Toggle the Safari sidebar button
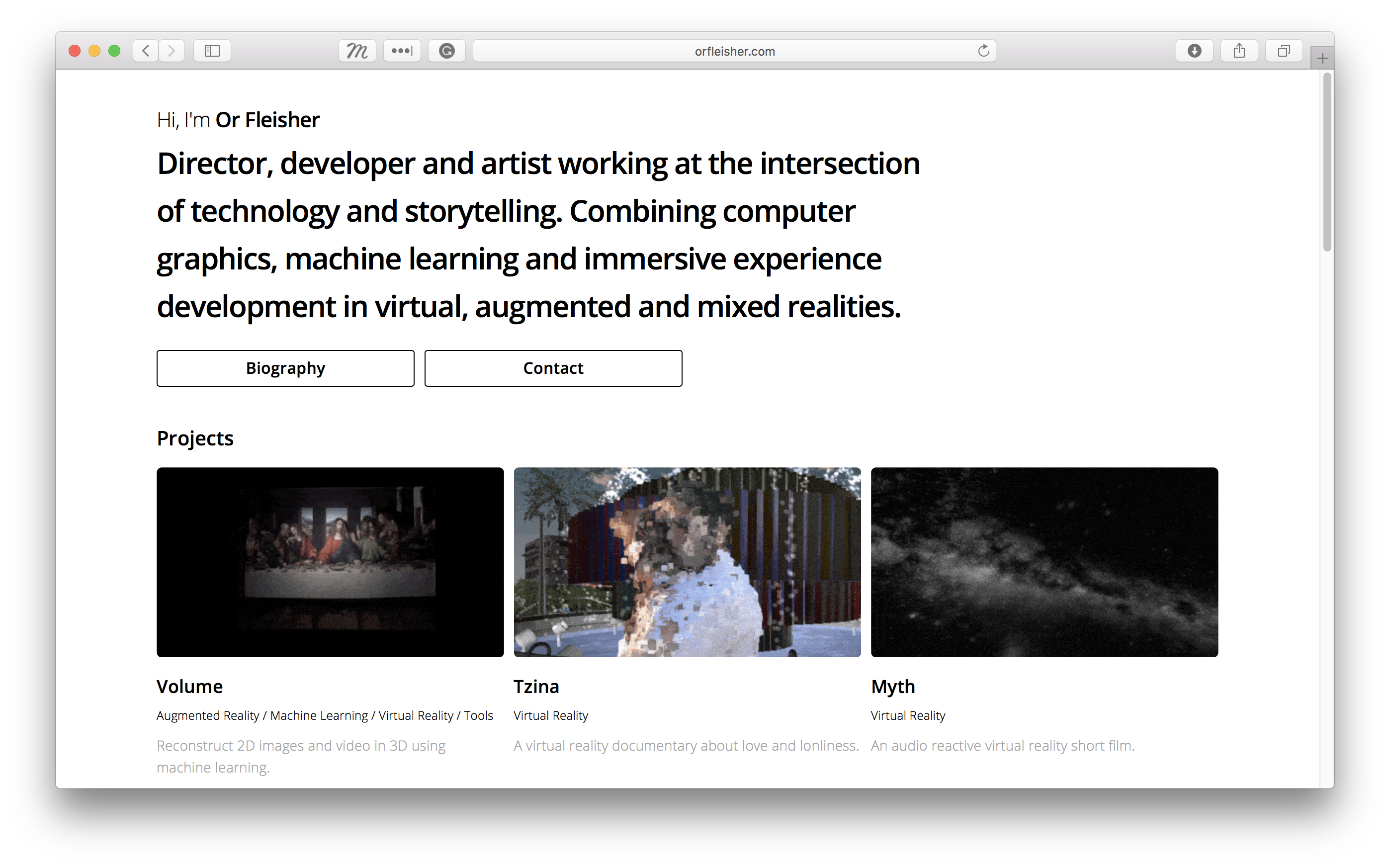The image size is (1390, 868). tap(212, 51)
